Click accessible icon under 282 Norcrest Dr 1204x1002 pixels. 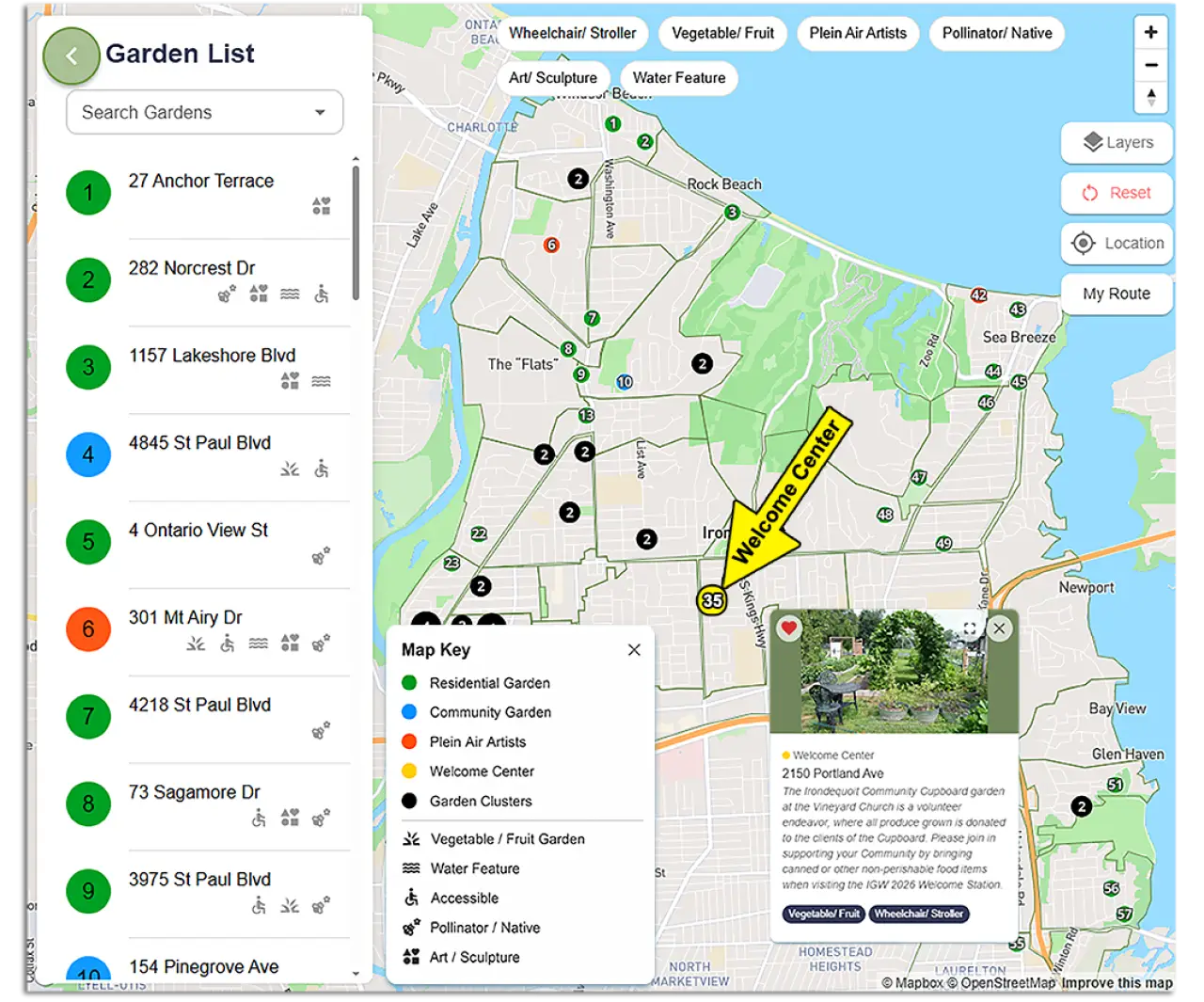tap(322, 294)
